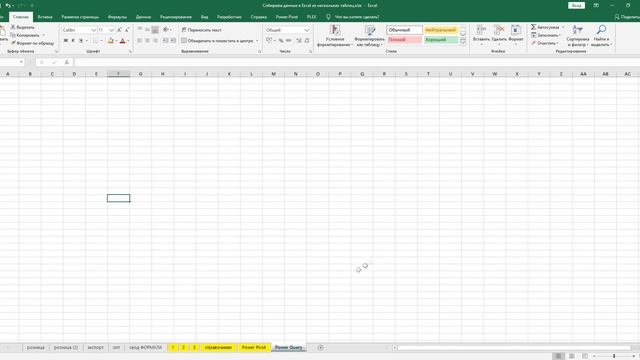Apply the red font color letter A

point(122,40)
